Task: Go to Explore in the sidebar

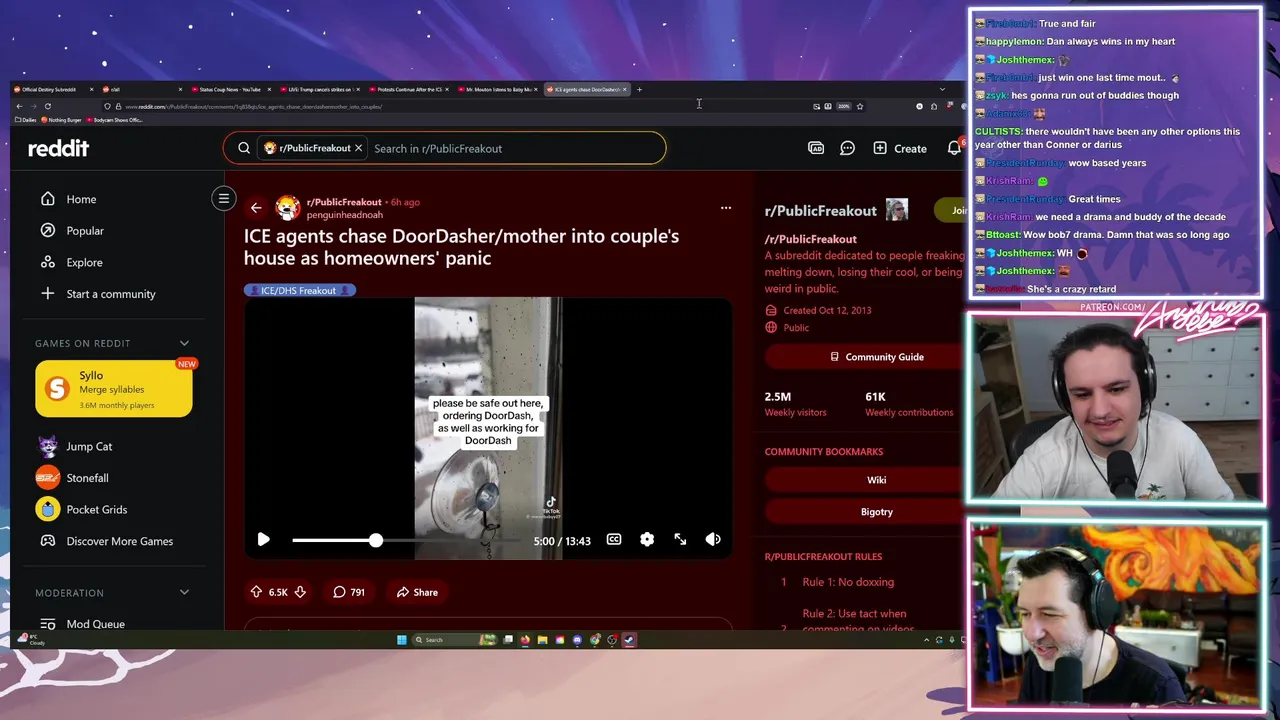Action: 84,262
